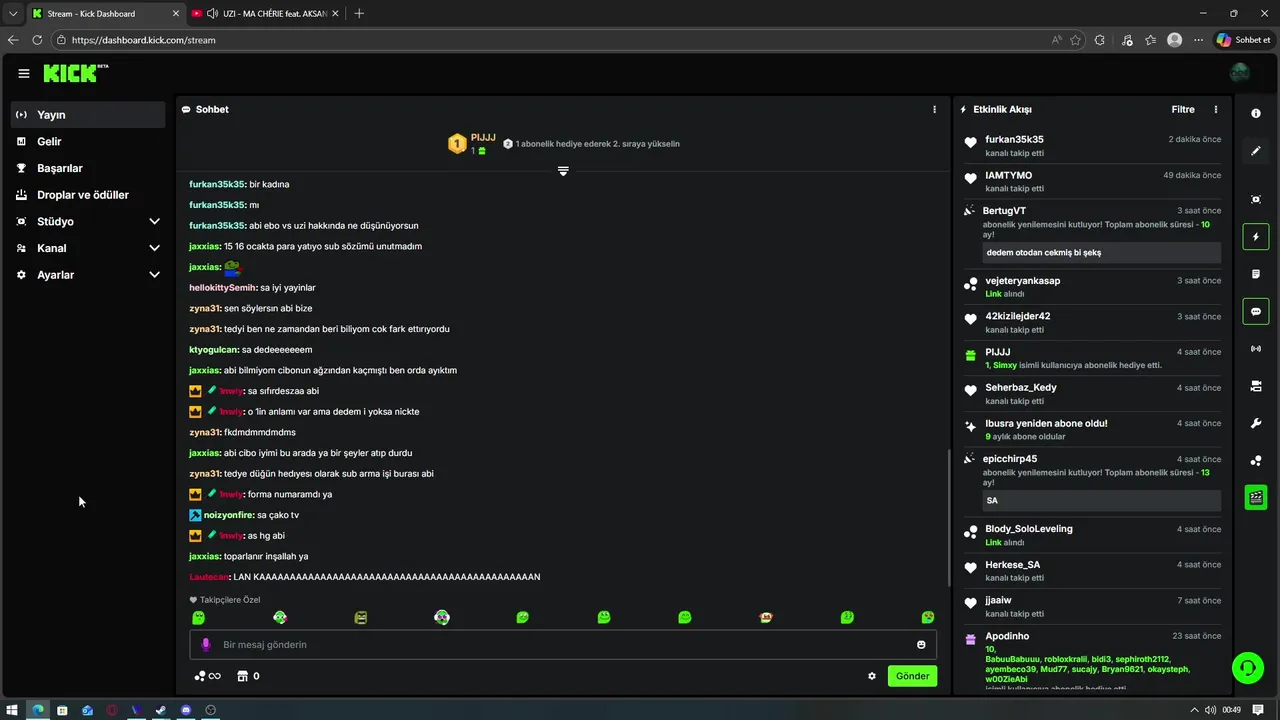Image resolution: width=1280 pixels, height=720 pixels.
Task: Click chat username hellokittySemih
Action: [x=223, y=288]
